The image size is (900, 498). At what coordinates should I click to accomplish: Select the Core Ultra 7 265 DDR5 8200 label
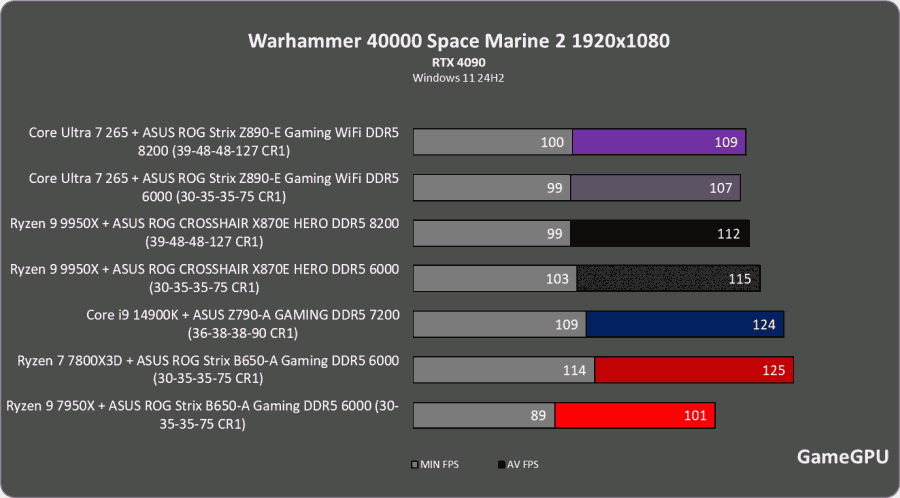pyautogui.click(x=214, y=142)
